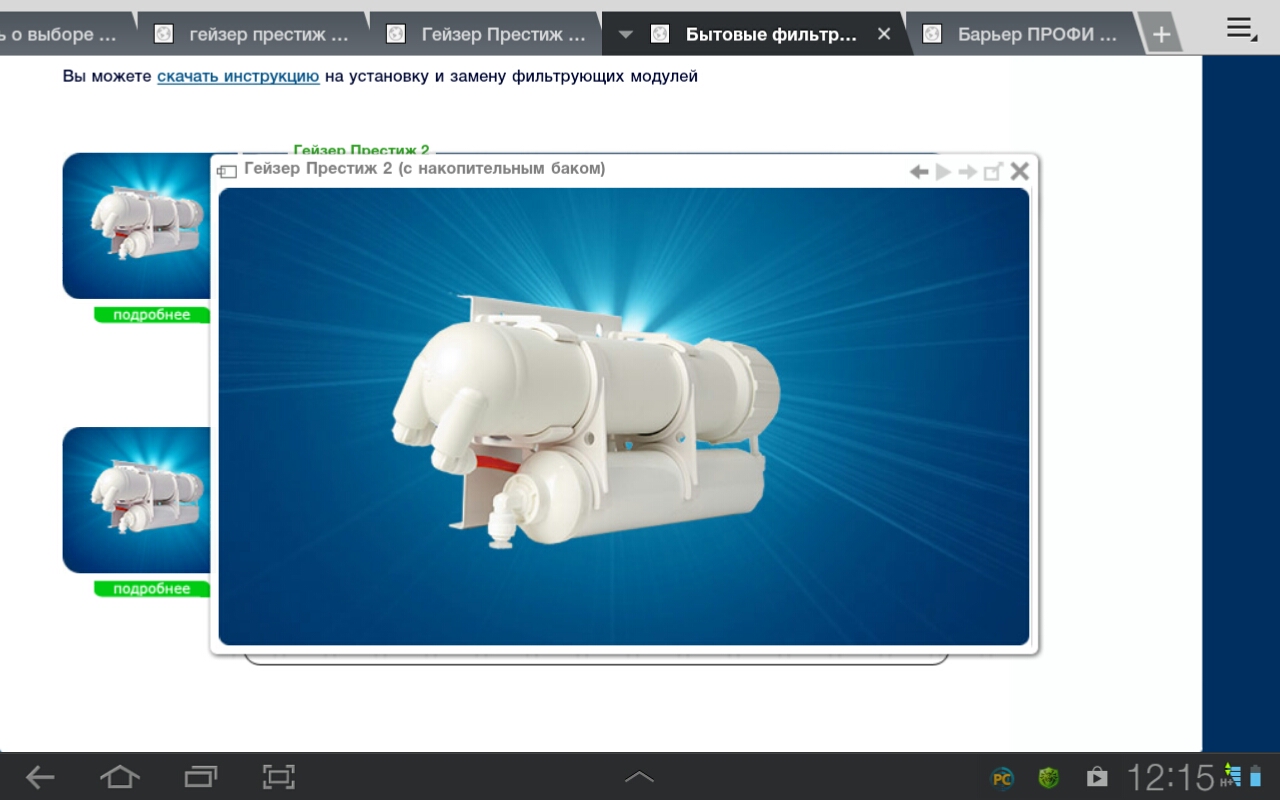
Task: Tap the Android home button
Action: (x=119, y=777)
